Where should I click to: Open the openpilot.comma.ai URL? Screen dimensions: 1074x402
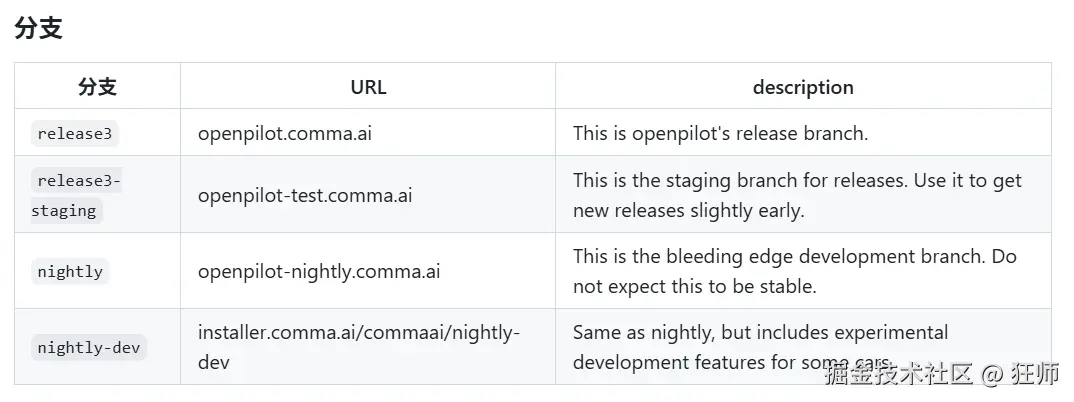tap(285, 133)
